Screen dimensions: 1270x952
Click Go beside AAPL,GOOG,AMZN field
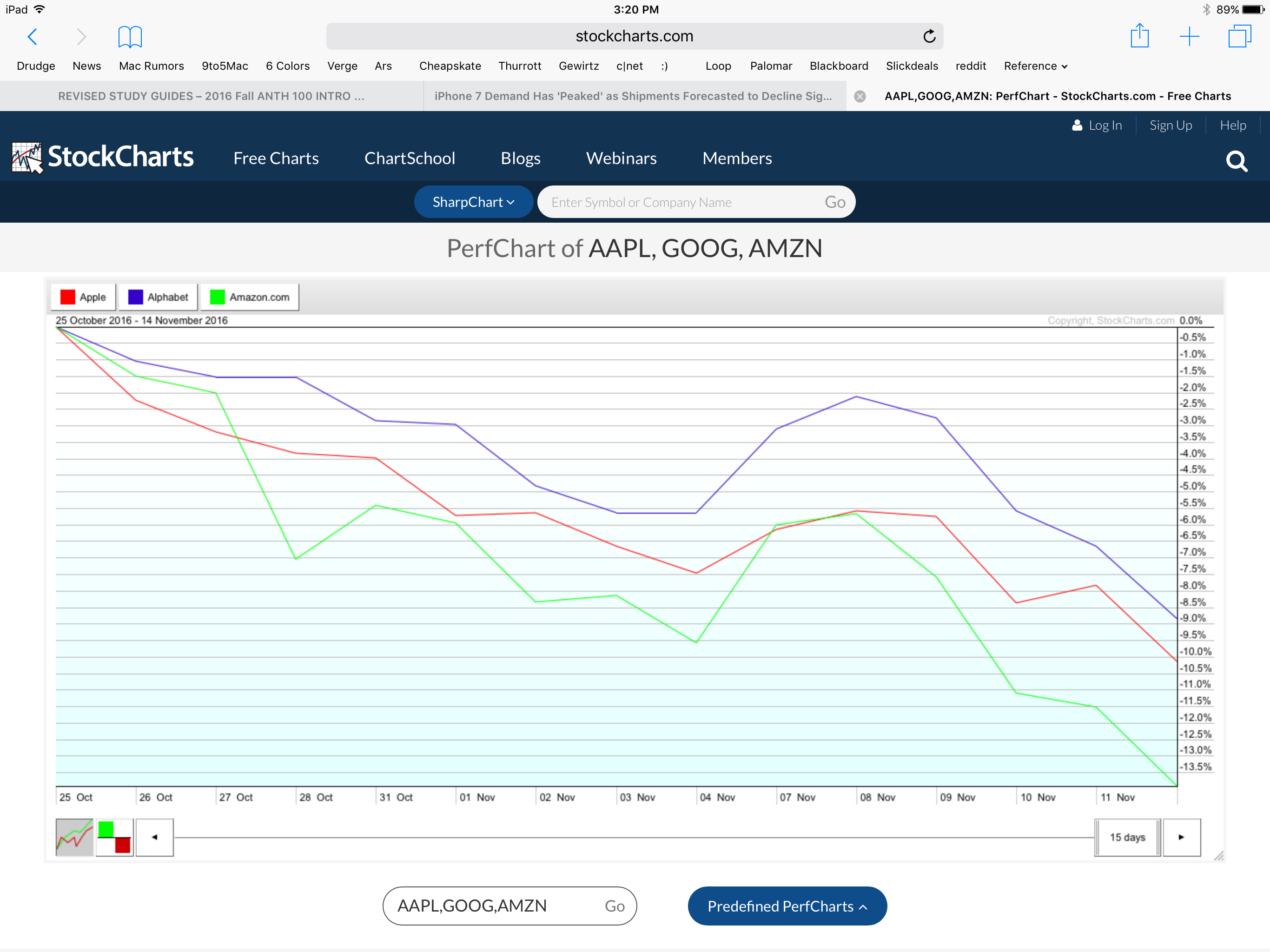point(615,906)
